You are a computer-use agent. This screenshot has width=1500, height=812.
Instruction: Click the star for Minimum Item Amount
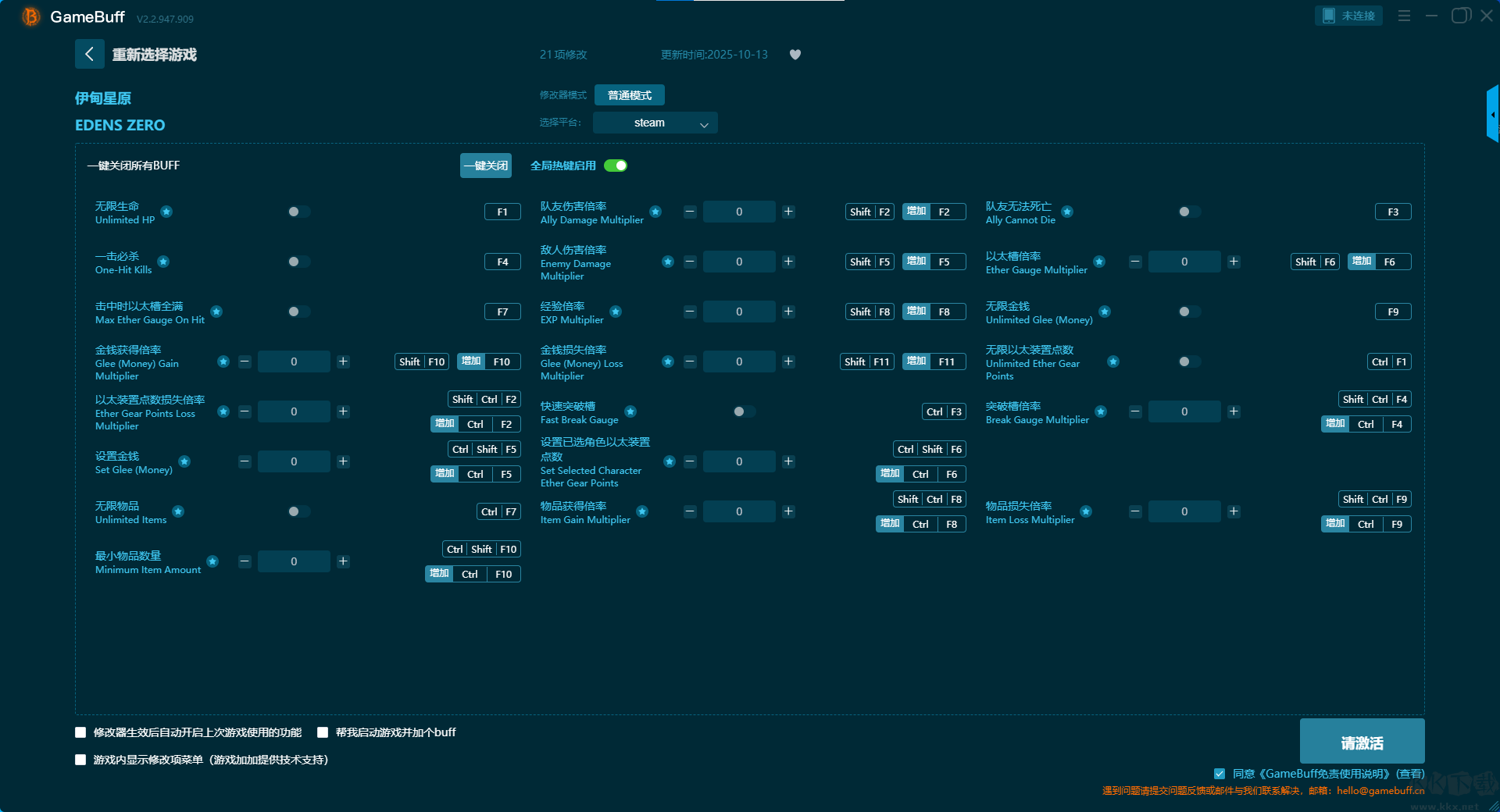tap(212, 561)
